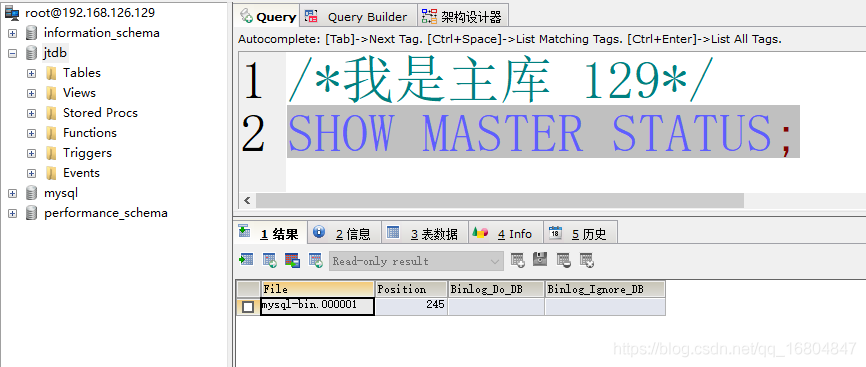Click the comment line 我是主库 129

point(500,81)
